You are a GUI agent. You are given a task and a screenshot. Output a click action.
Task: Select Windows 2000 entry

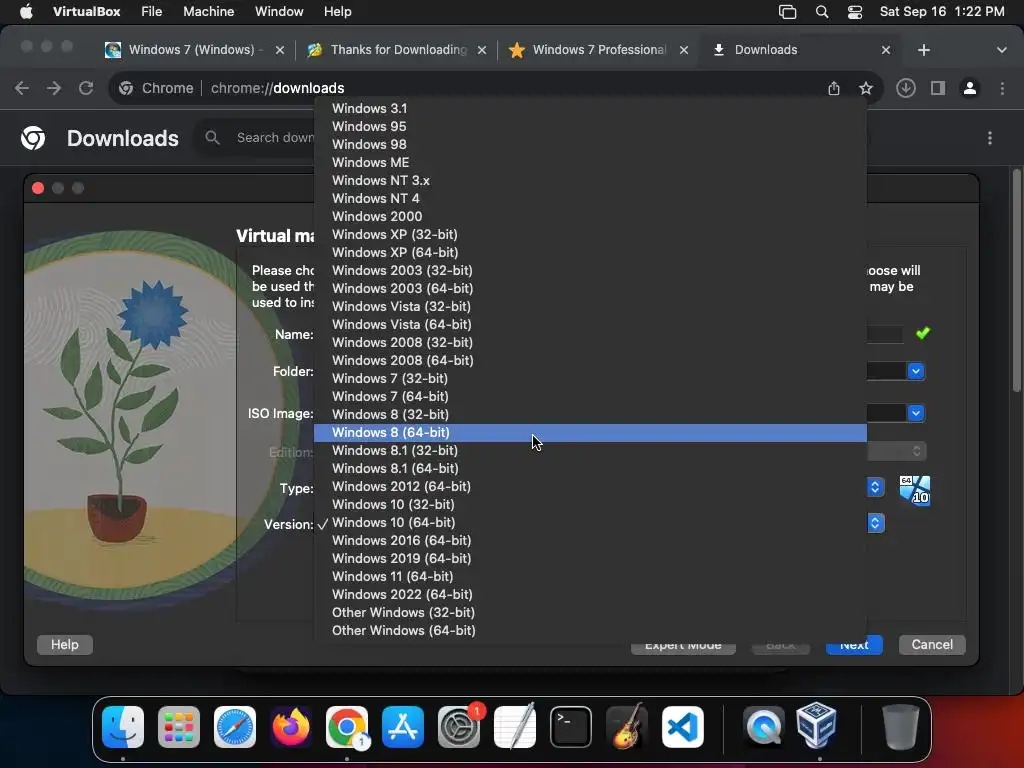[590, 216]
